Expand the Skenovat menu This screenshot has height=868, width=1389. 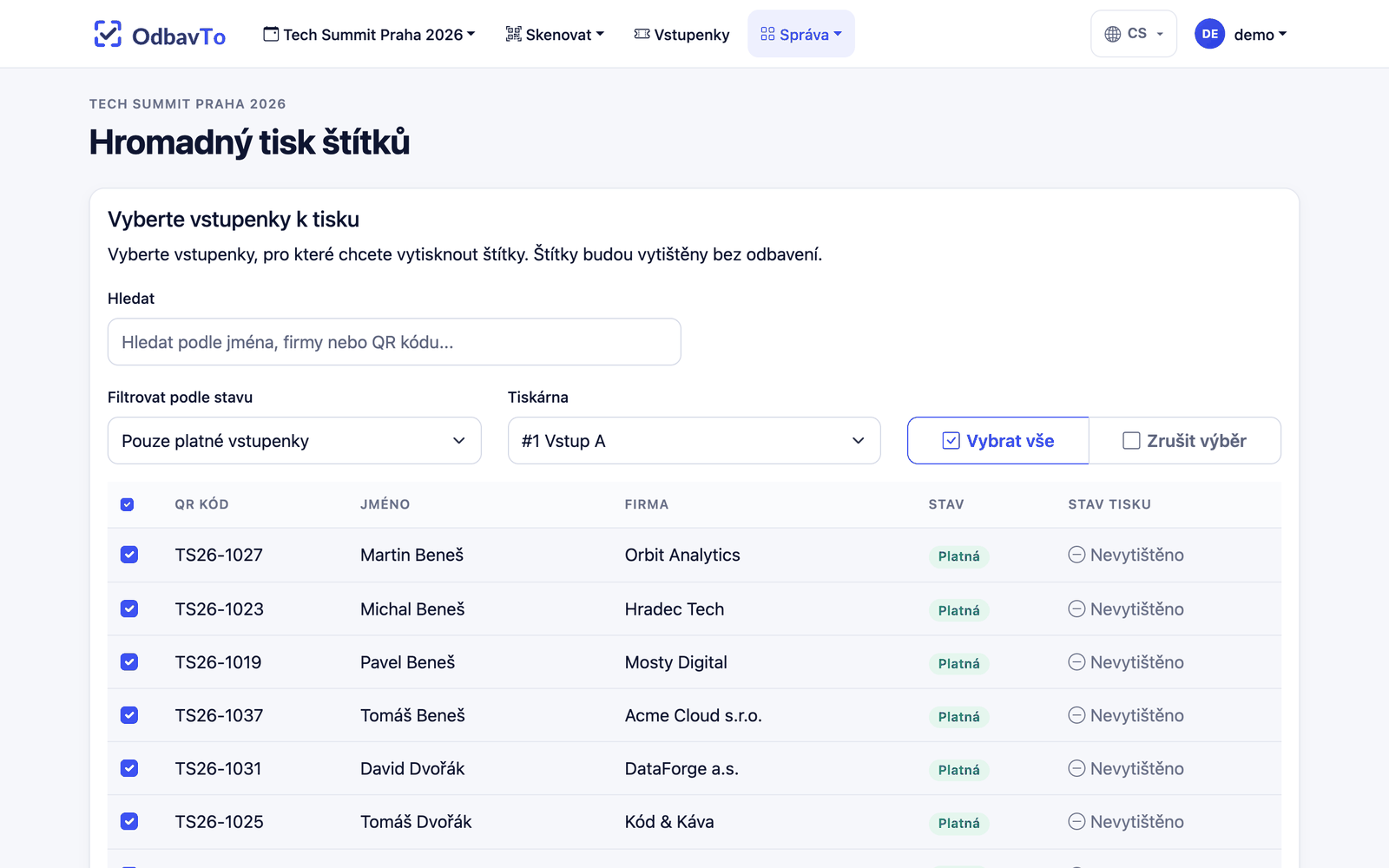point(555,34)
